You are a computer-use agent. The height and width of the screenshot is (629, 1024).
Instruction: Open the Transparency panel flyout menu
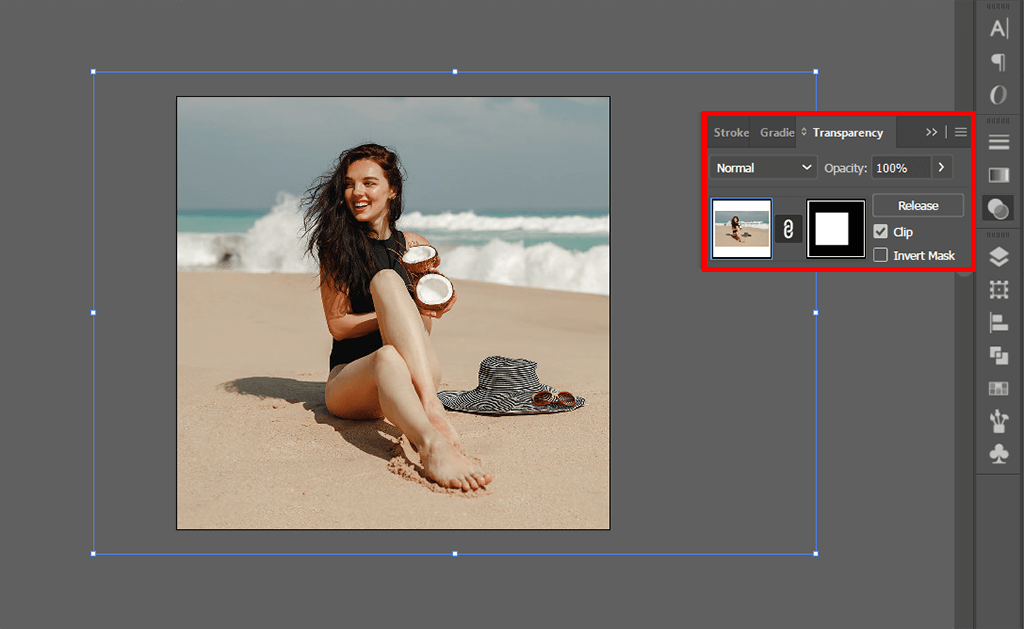[961, 131]
